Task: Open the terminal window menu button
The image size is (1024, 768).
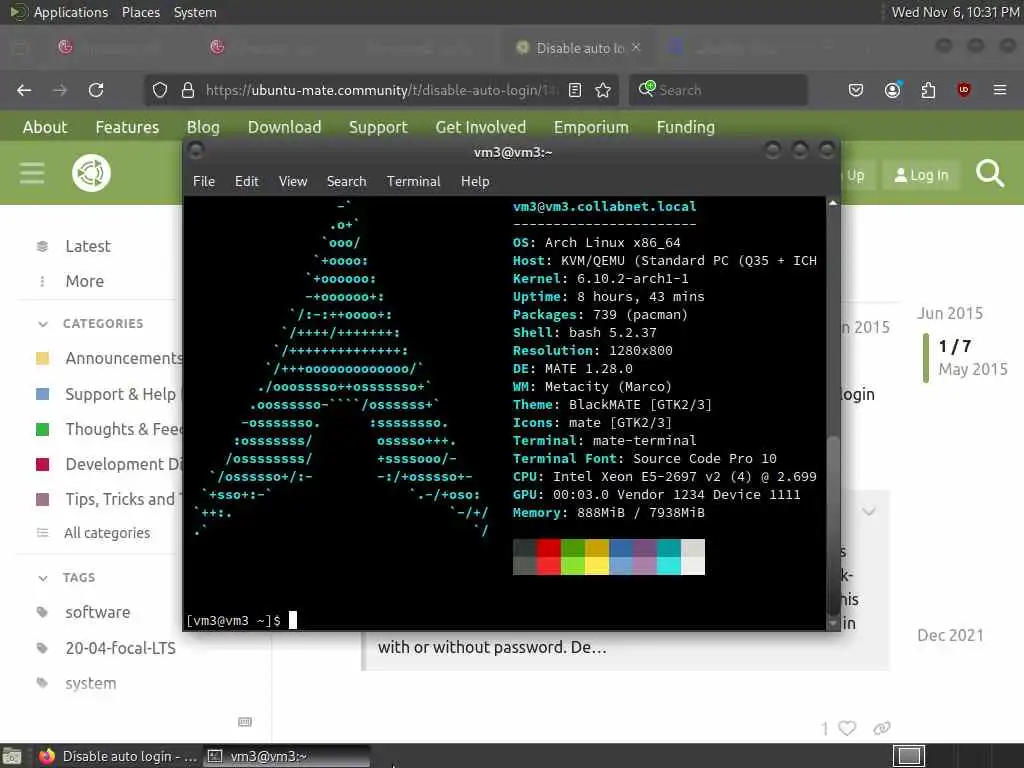Action: [195, 152]
